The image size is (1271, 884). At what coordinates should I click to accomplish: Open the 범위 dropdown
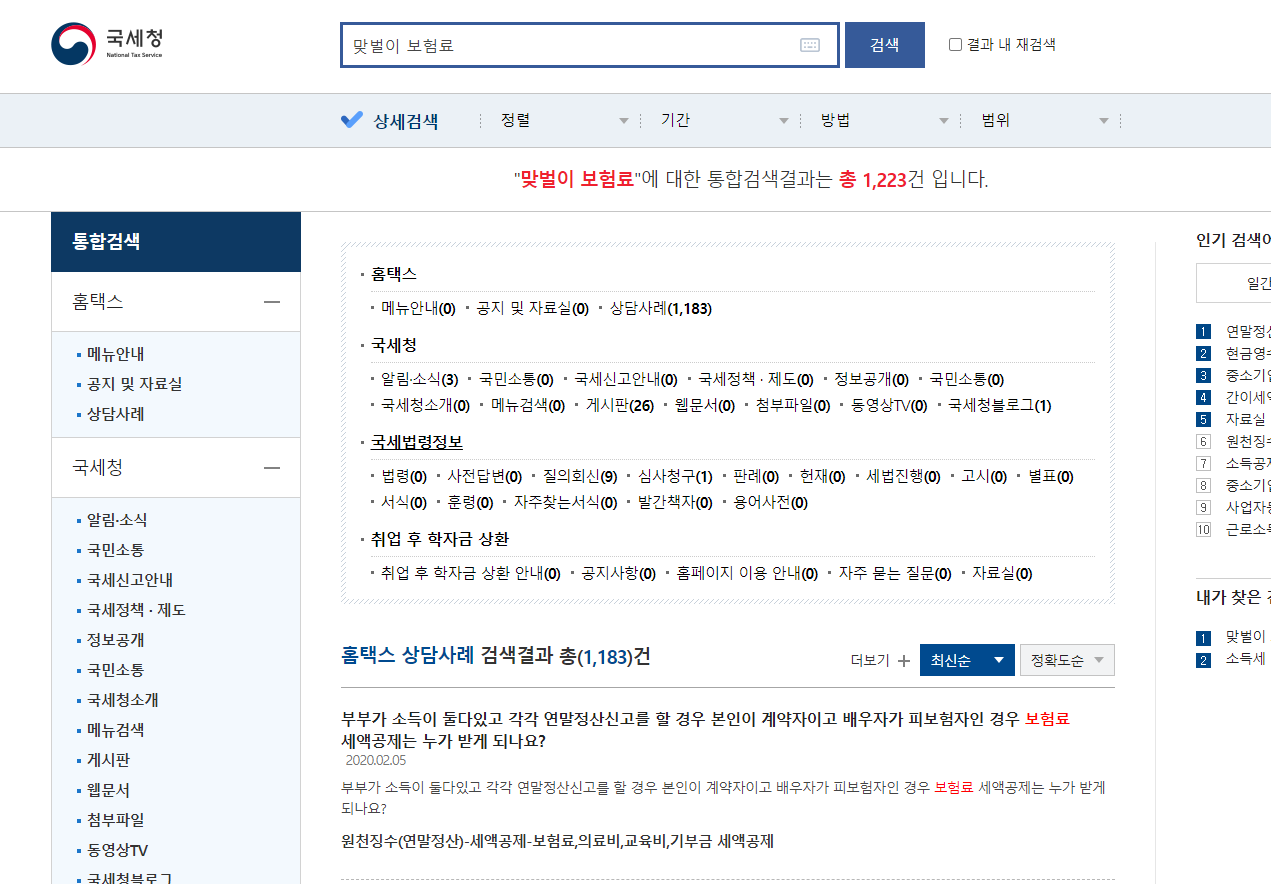pos(1045,121)
